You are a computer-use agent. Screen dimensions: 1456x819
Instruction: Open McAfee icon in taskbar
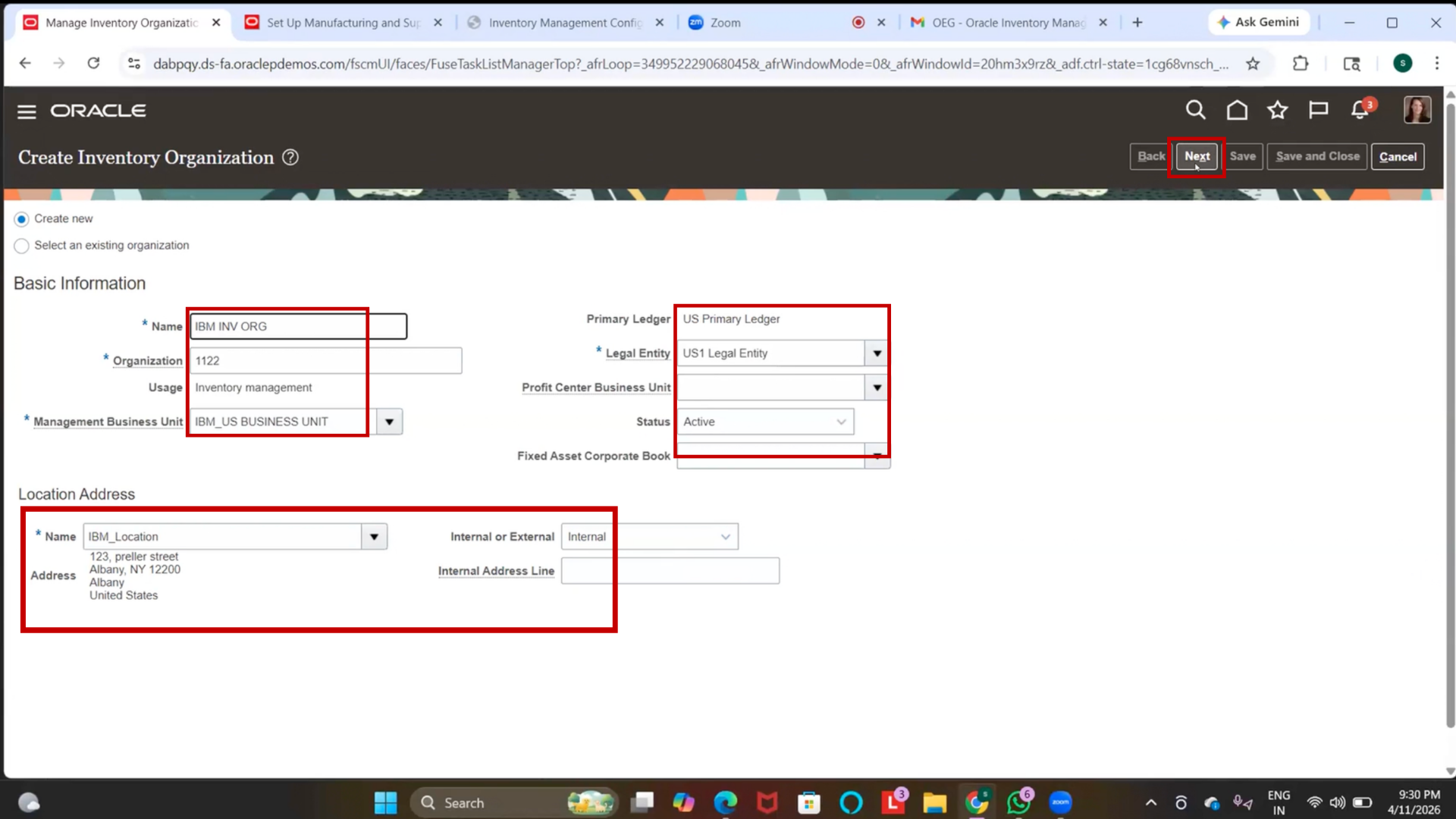(x=767, y=802)
